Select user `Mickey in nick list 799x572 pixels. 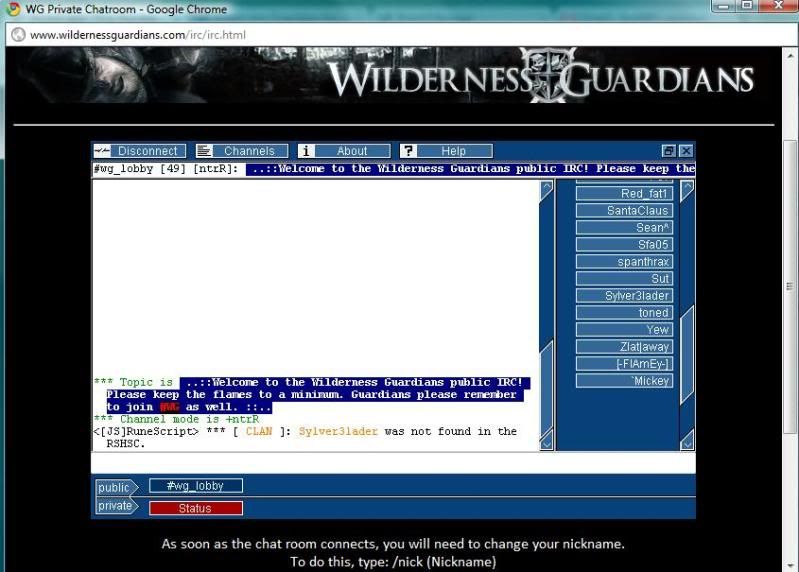[624, 381]
